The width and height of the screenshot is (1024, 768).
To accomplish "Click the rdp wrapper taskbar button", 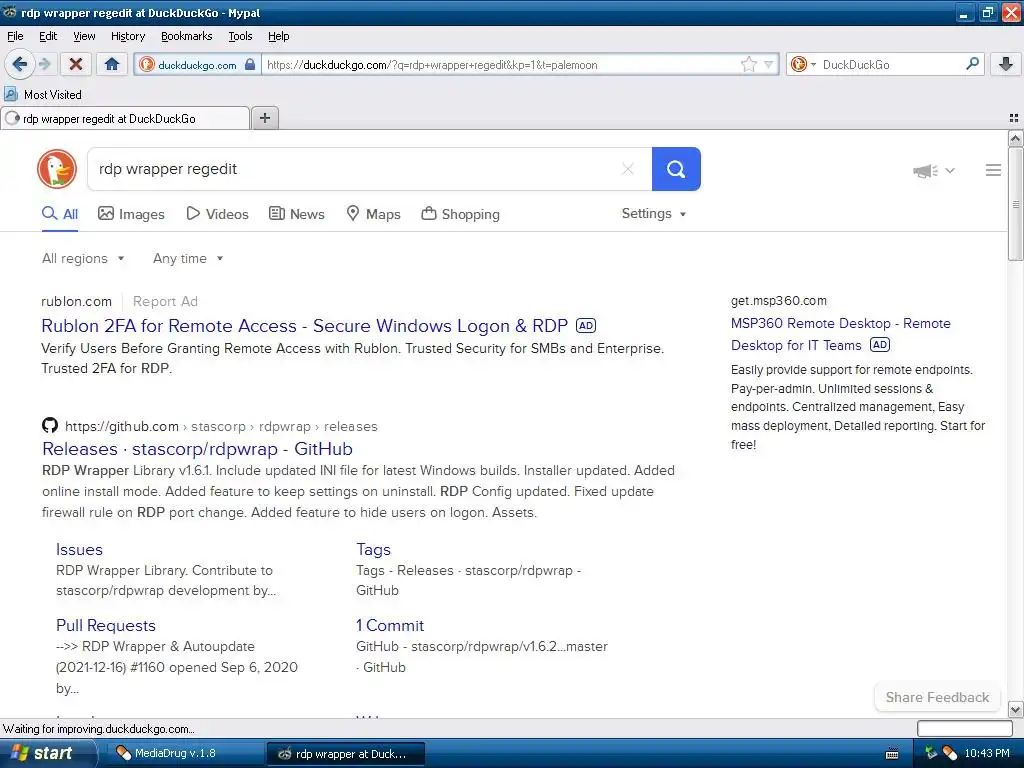I will (346, 754).
